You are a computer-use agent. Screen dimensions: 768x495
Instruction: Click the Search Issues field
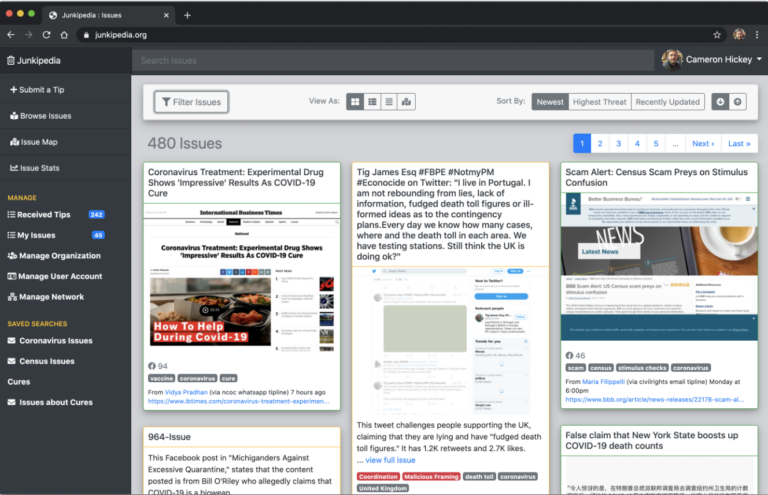(392, 60)
